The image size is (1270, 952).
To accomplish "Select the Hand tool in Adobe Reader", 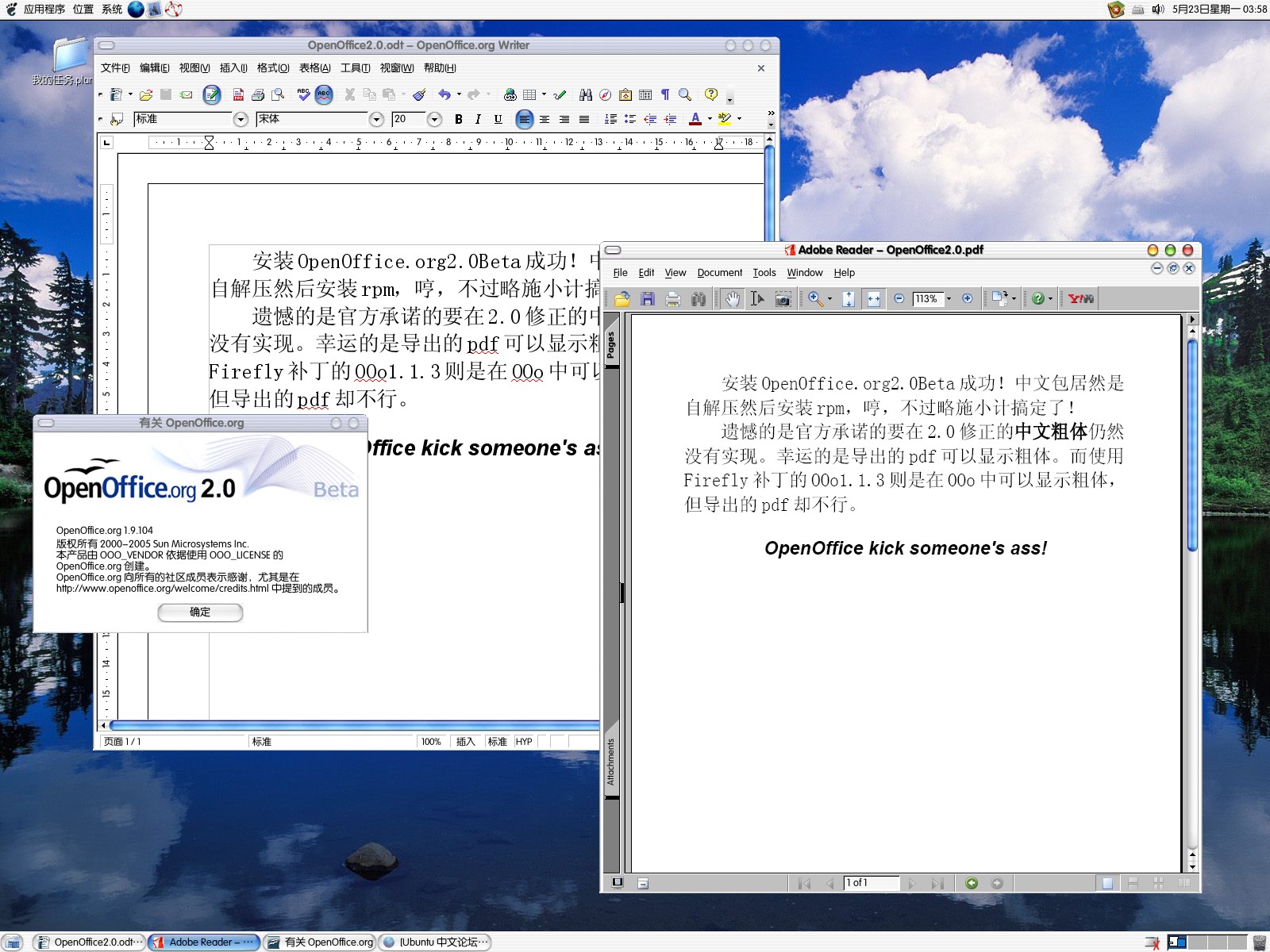I will click(733, 299).
